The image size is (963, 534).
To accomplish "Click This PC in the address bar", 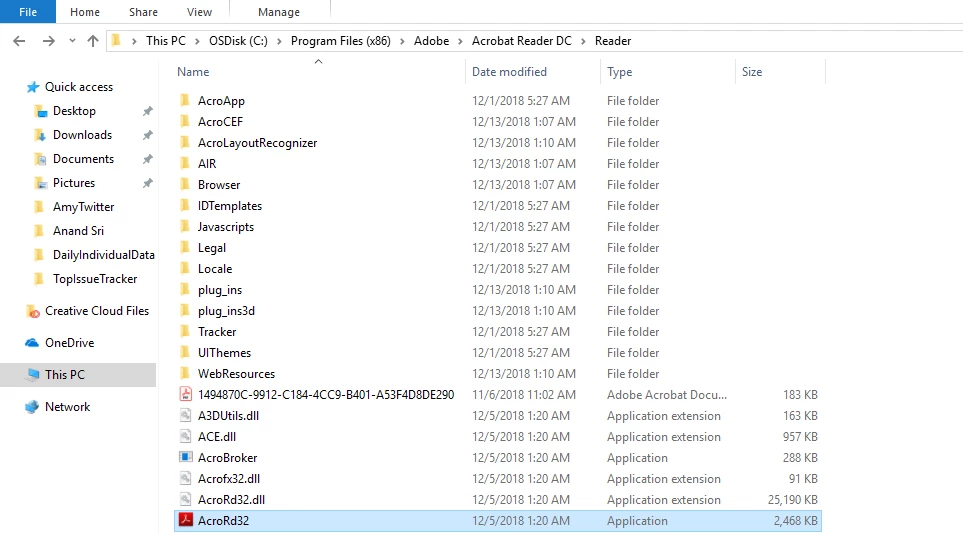I will click(165, 41).
